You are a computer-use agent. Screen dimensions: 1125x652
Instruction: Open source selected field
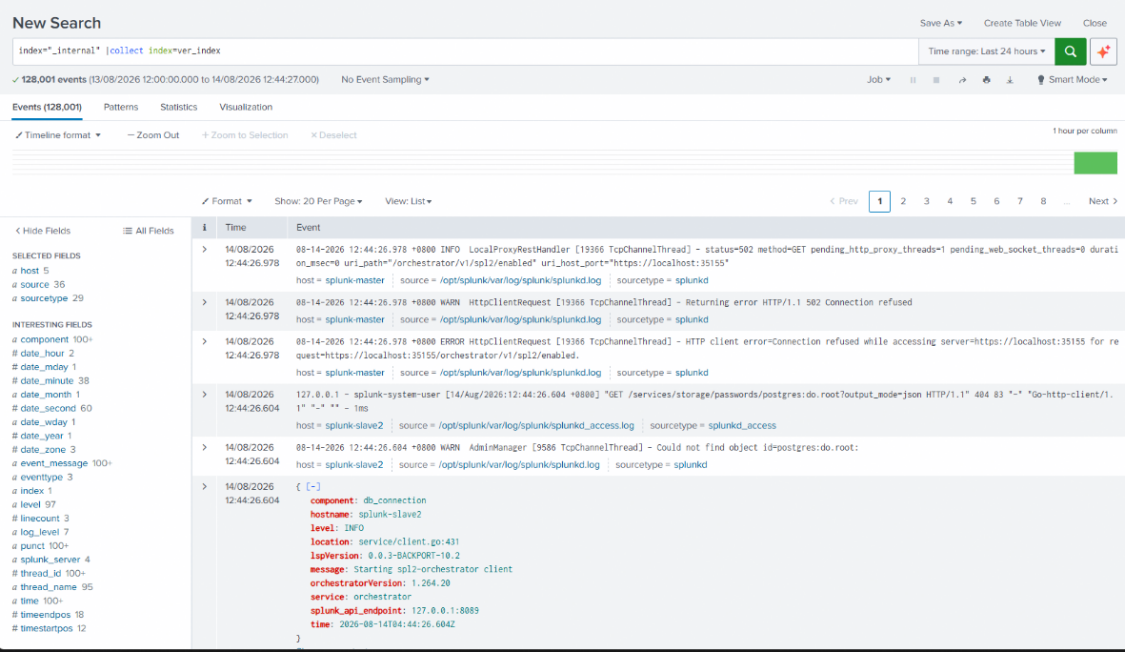click(34, 284)
